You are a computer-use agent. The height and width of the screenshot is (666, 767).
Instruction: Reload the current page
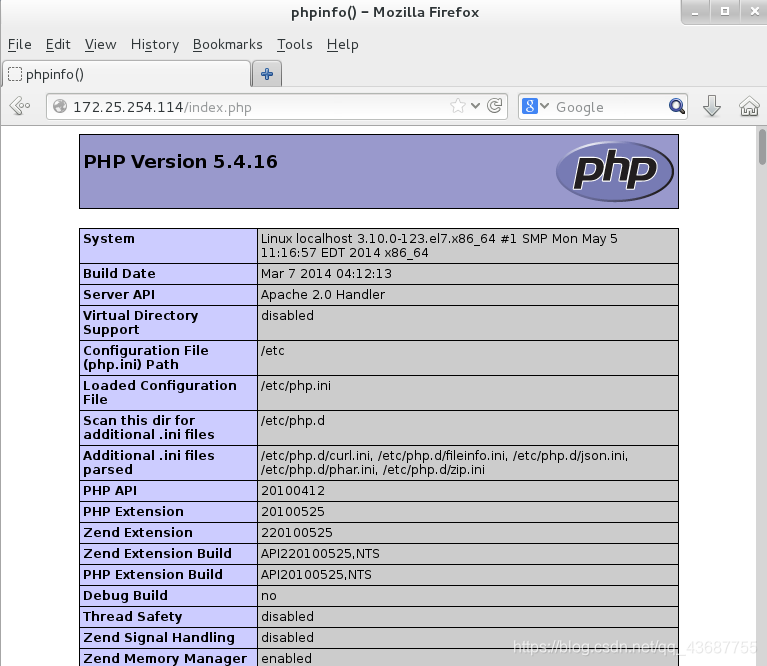coord(495,106)
